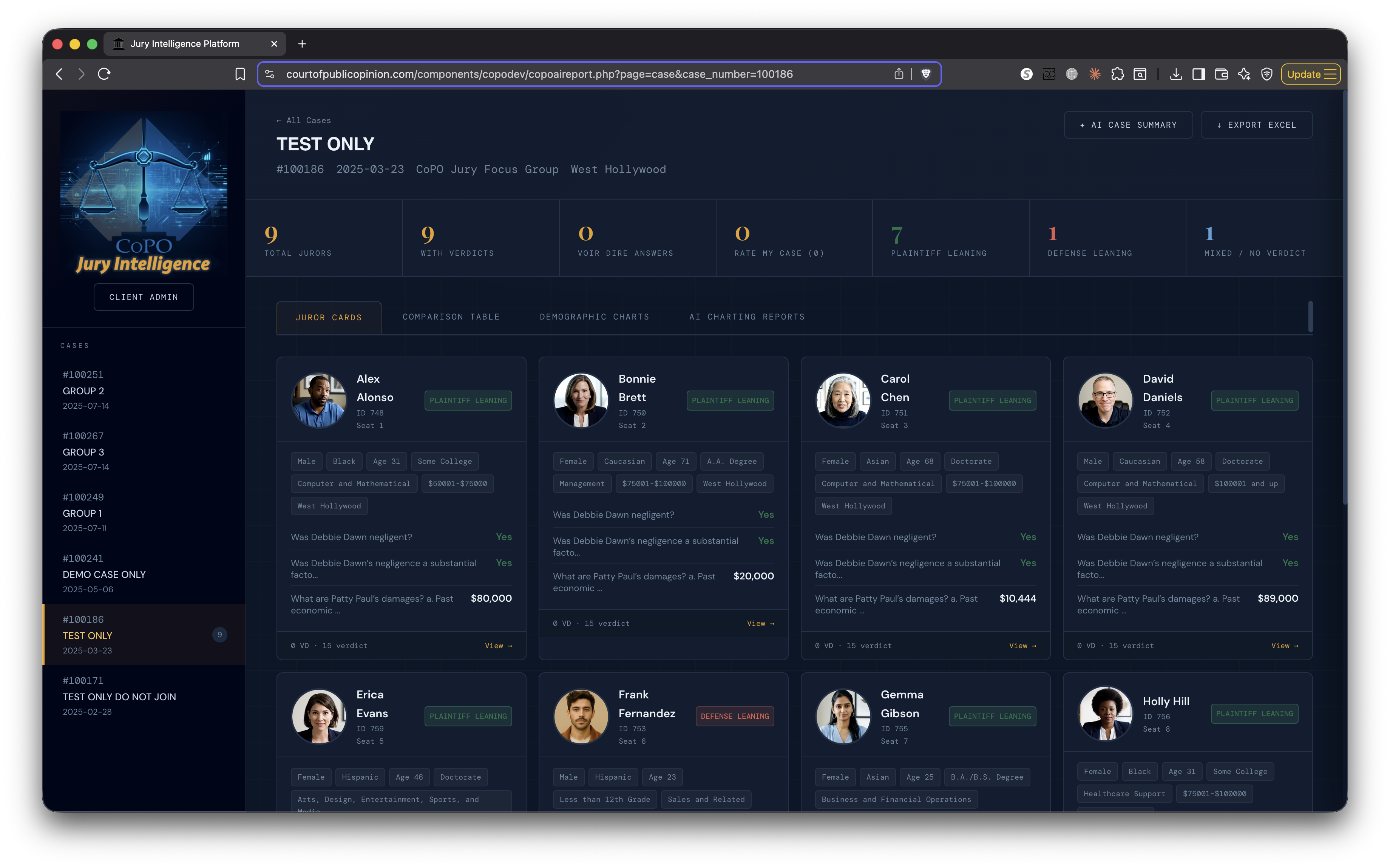Image resolution: width=1390 pixels, height=868 pixels.
Task: Open the extensions puzzle piece icon
Action: pos(1117,74)
